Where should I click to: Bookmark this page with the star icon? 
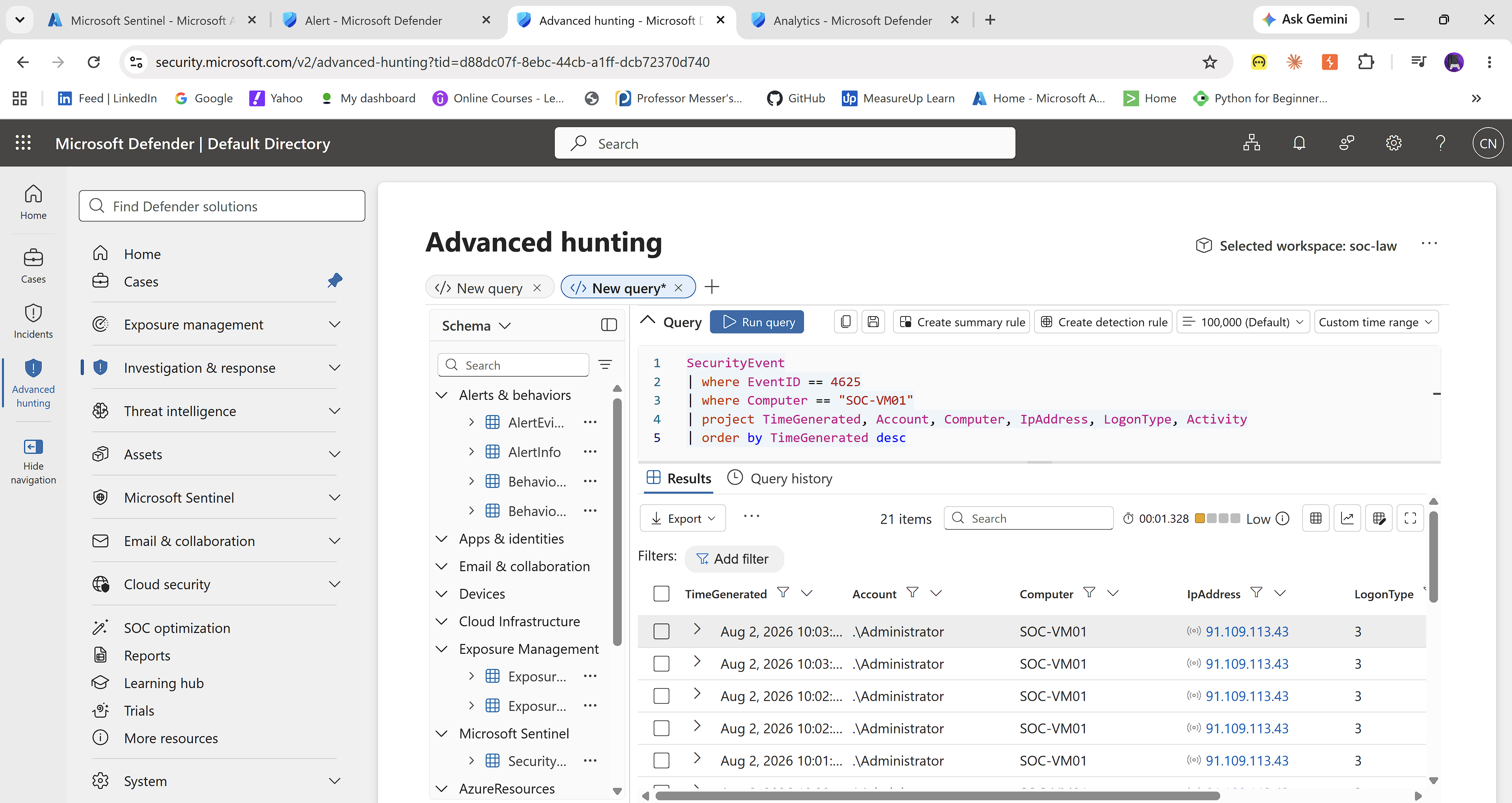click(1210, 62)
